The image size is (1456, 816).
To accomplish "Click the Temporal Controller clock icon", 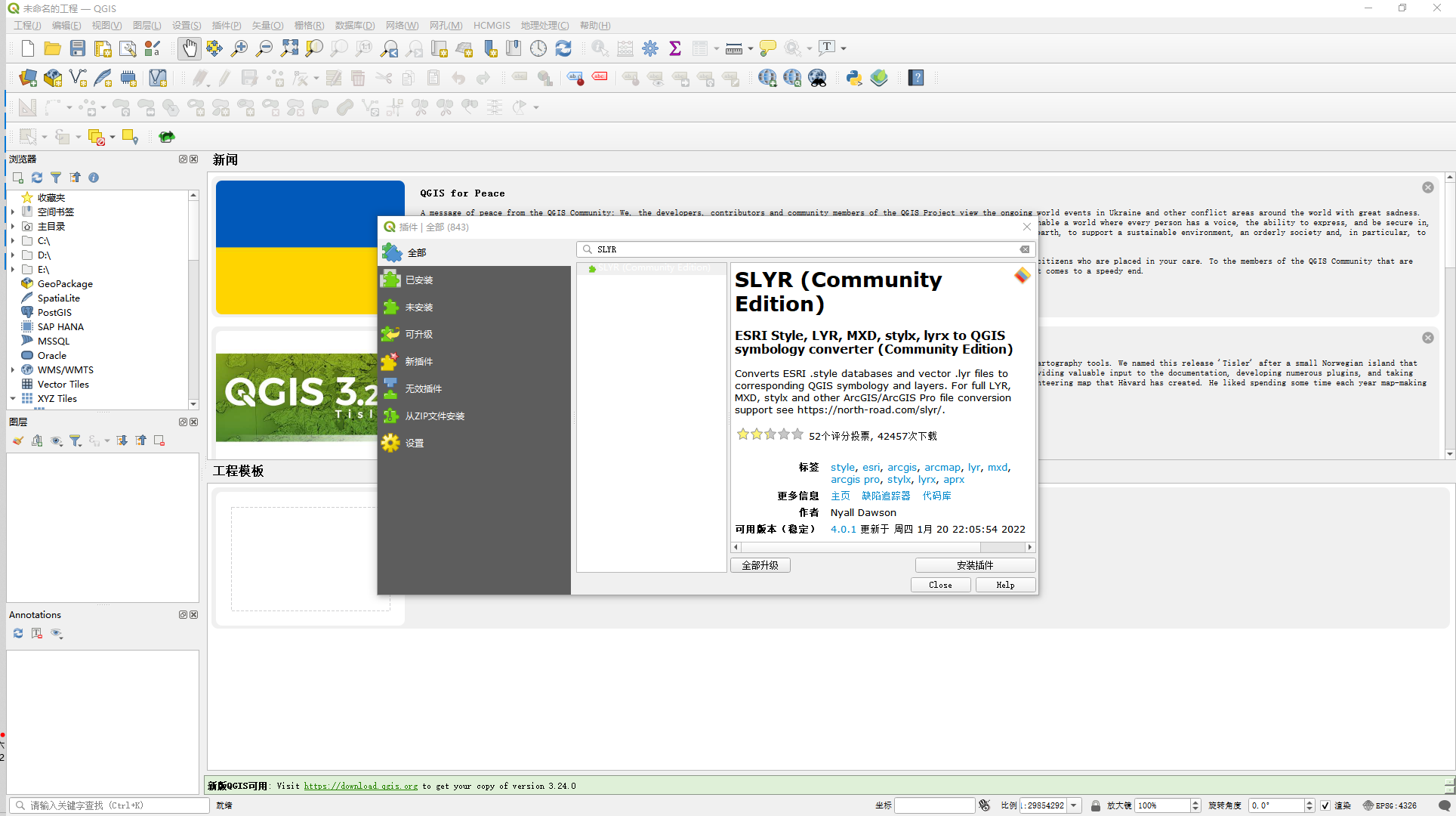I will 538,48.
